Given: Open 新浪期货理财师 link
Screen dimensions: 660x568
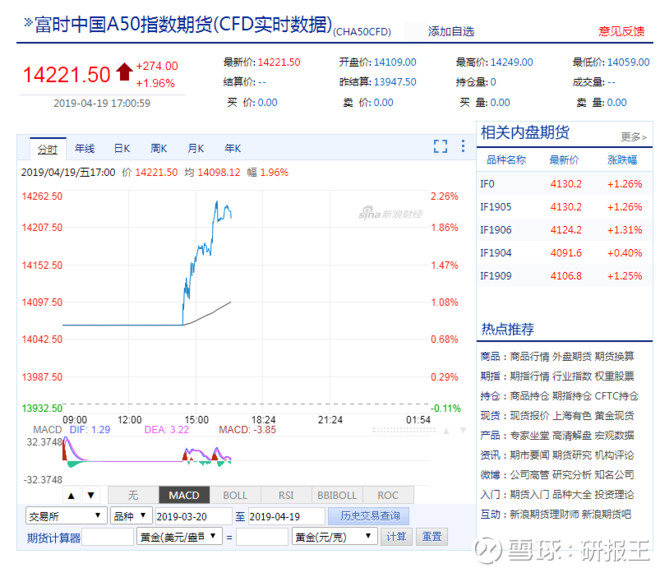Looking at the screenshot, I should click(544, 514).
